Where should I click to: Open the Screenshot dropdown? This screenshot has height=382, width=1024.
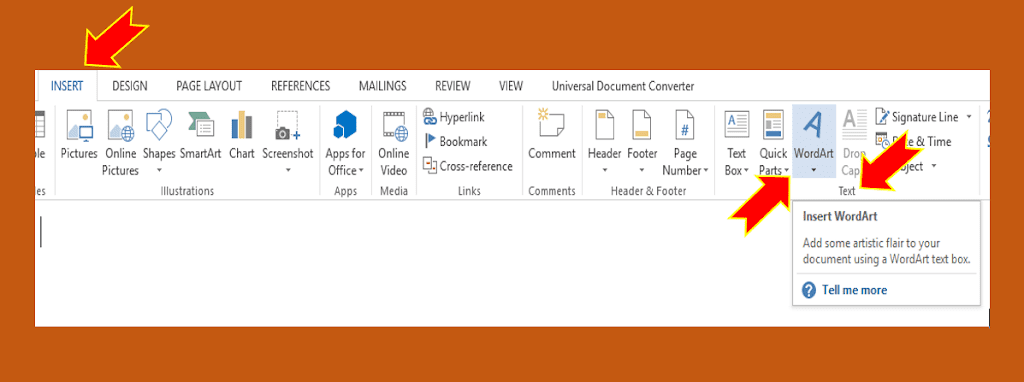288,170
